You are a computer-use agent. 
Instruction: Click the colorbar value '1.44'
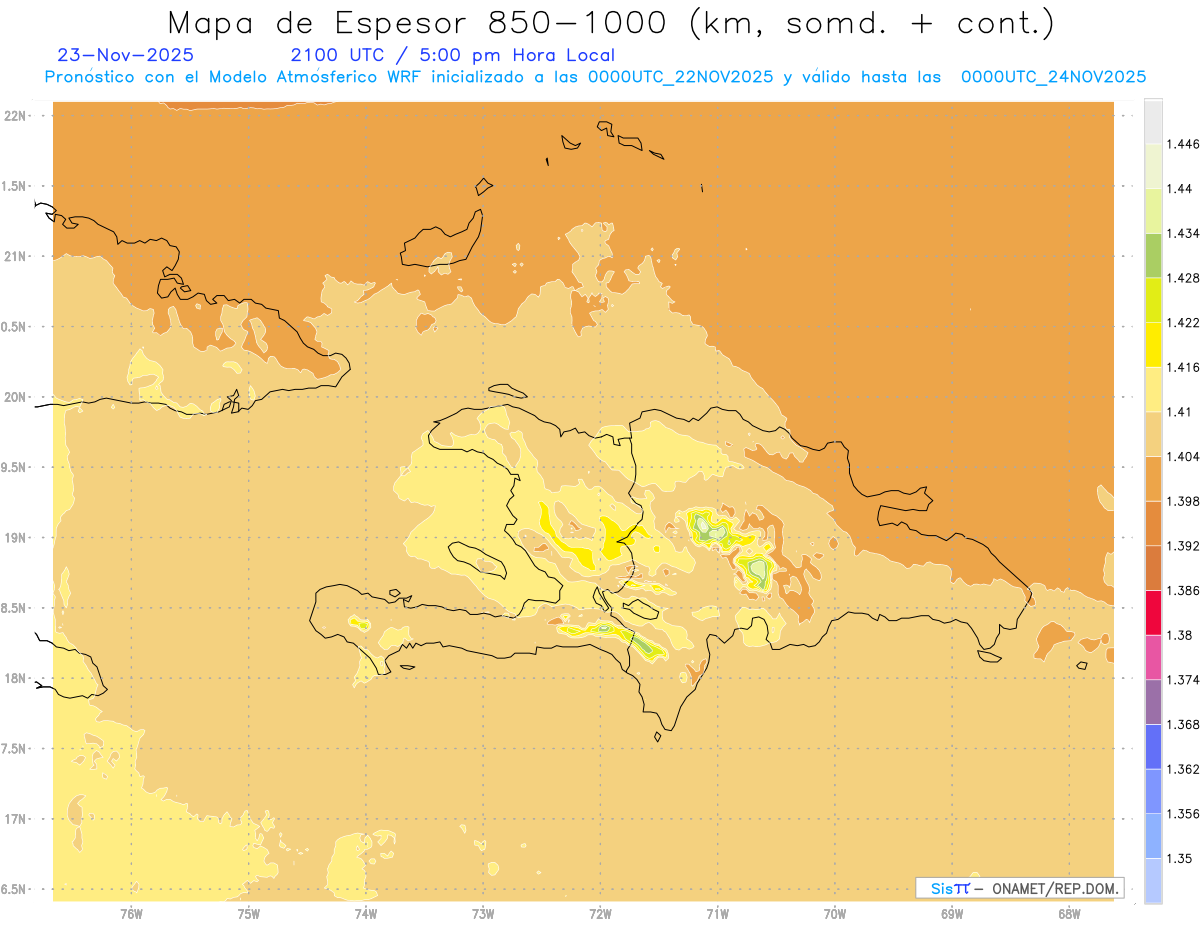(x=1181, y=188)
